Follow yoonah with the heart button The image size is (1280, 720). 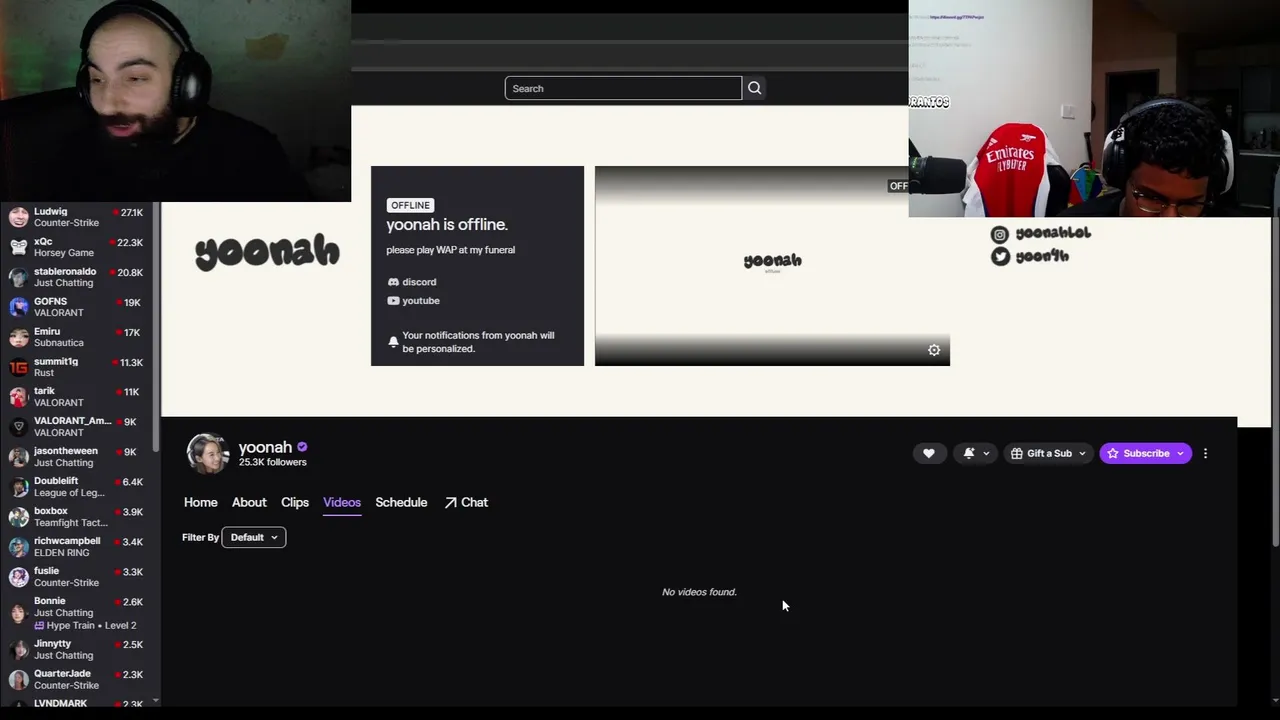[x=929, y=453]
